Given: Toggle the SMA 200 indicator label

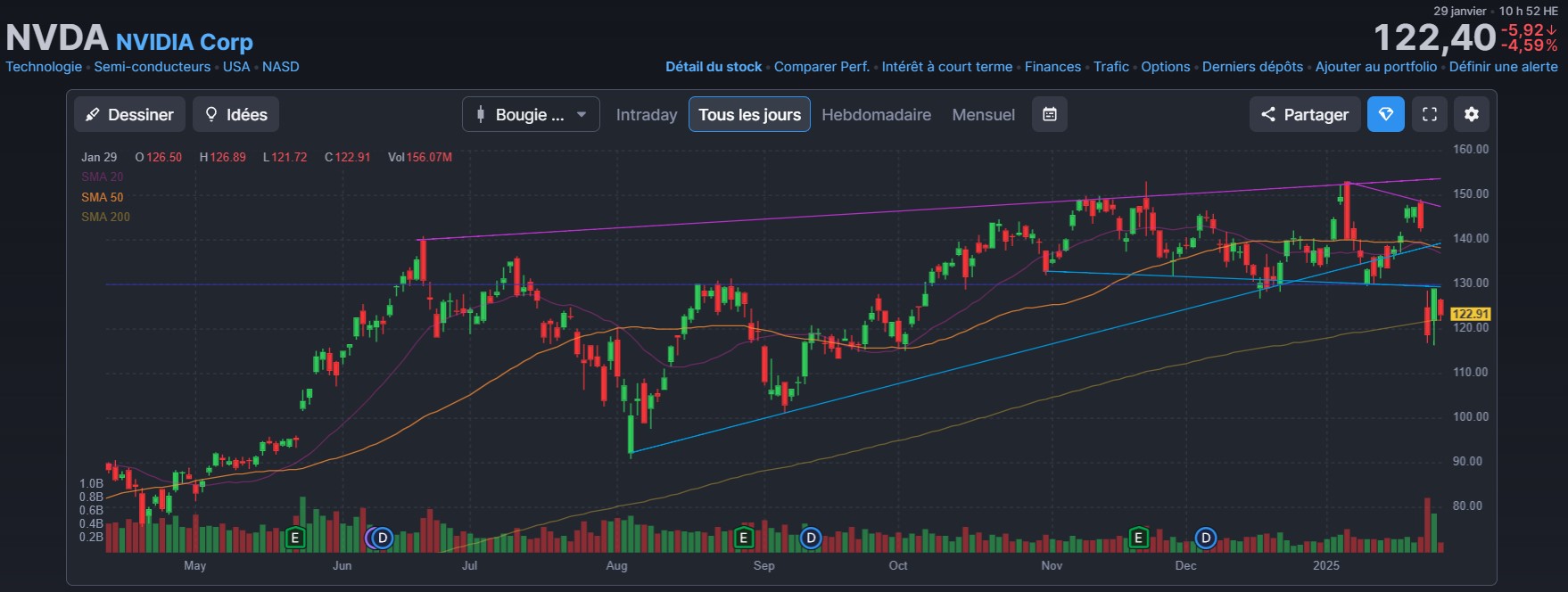Looking at the screenshot, I should coord(105,217).
